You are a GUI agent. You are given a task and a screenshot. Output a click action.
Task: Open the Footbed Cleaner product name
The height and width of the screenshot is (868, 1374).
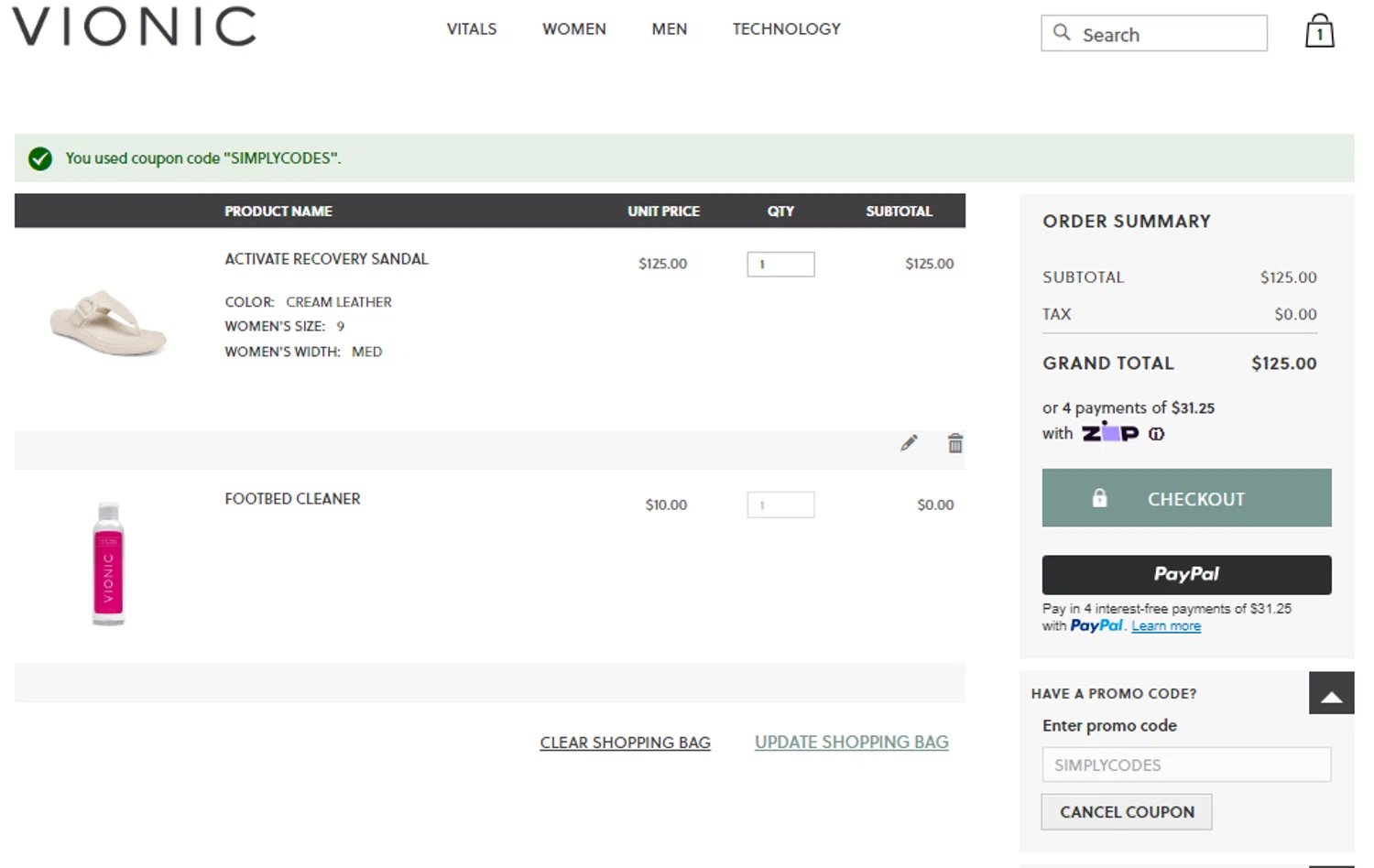(293, 499)
